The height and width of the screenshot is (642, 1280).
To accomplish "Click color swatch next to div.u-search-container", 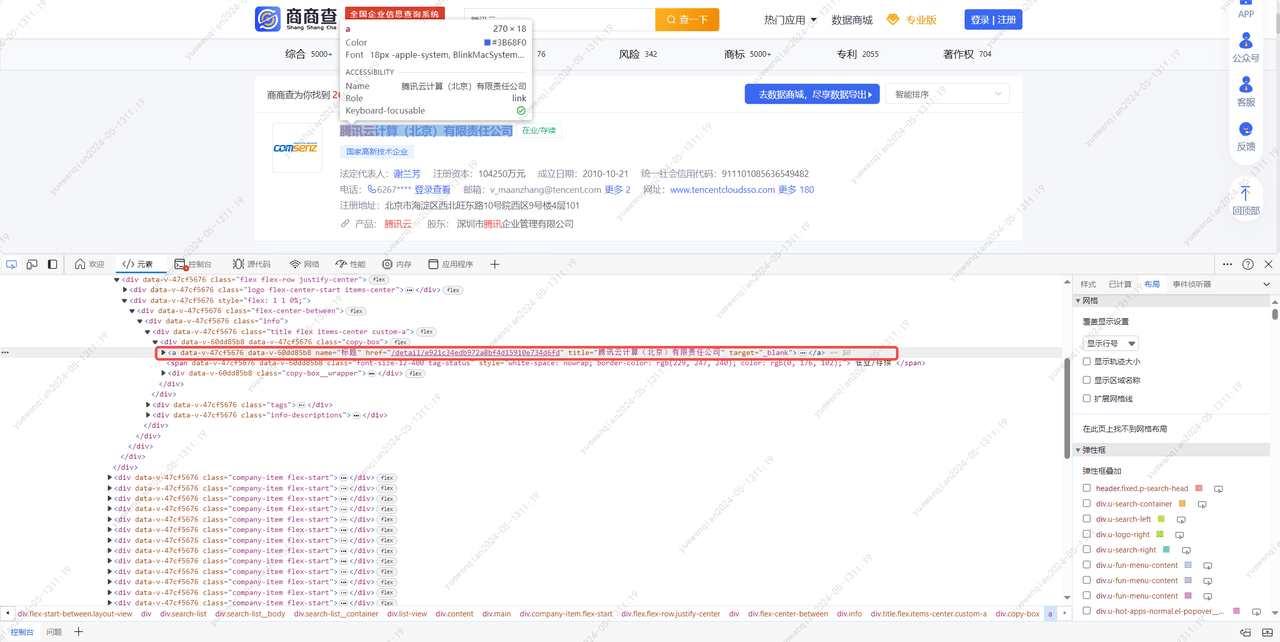I will coord(1182,504).
